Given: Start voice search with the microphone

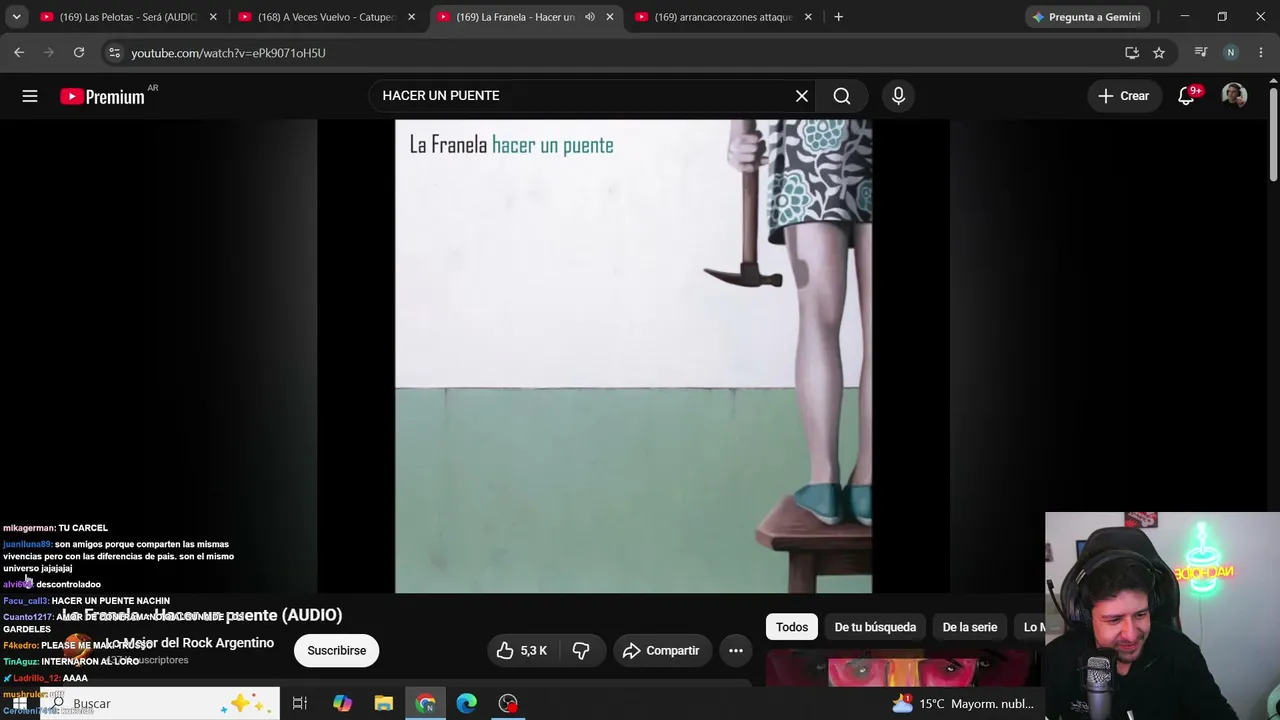Looking at the screenshot, I should 898,96.
